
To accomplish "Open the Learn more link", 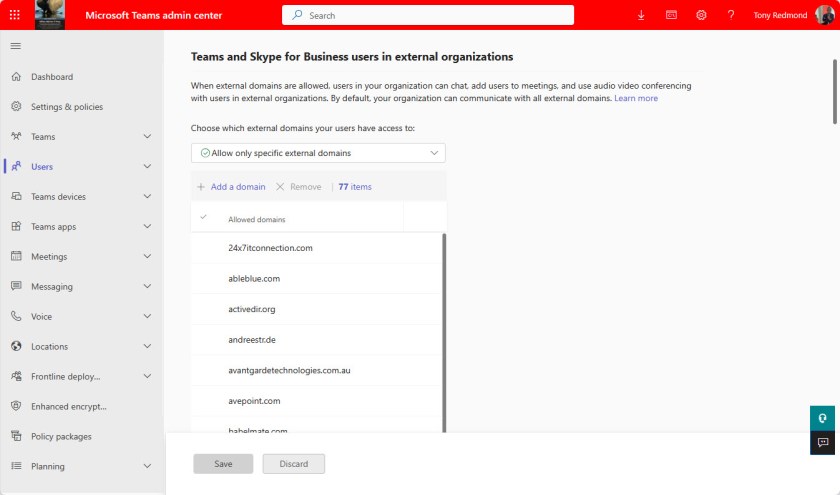I will [x=636, y=98].
